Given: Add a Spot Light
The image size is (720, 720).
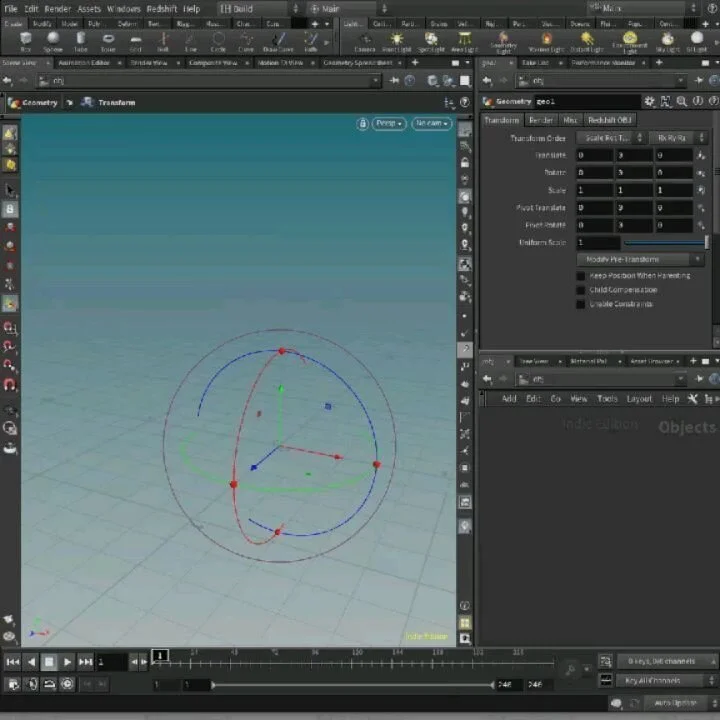Looking at the screenshot, I should click(431, 41).
